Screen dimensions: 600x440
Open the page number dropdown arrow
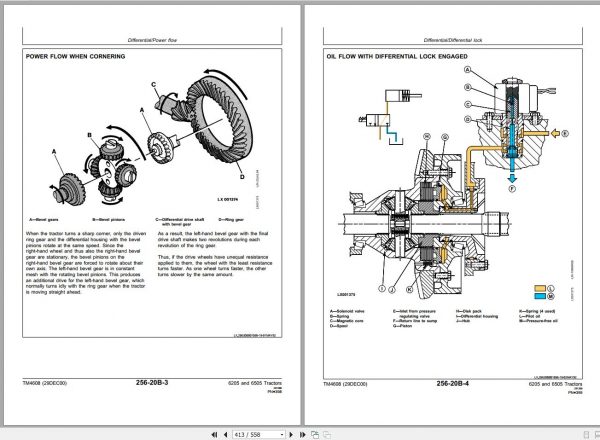point(282,435)
